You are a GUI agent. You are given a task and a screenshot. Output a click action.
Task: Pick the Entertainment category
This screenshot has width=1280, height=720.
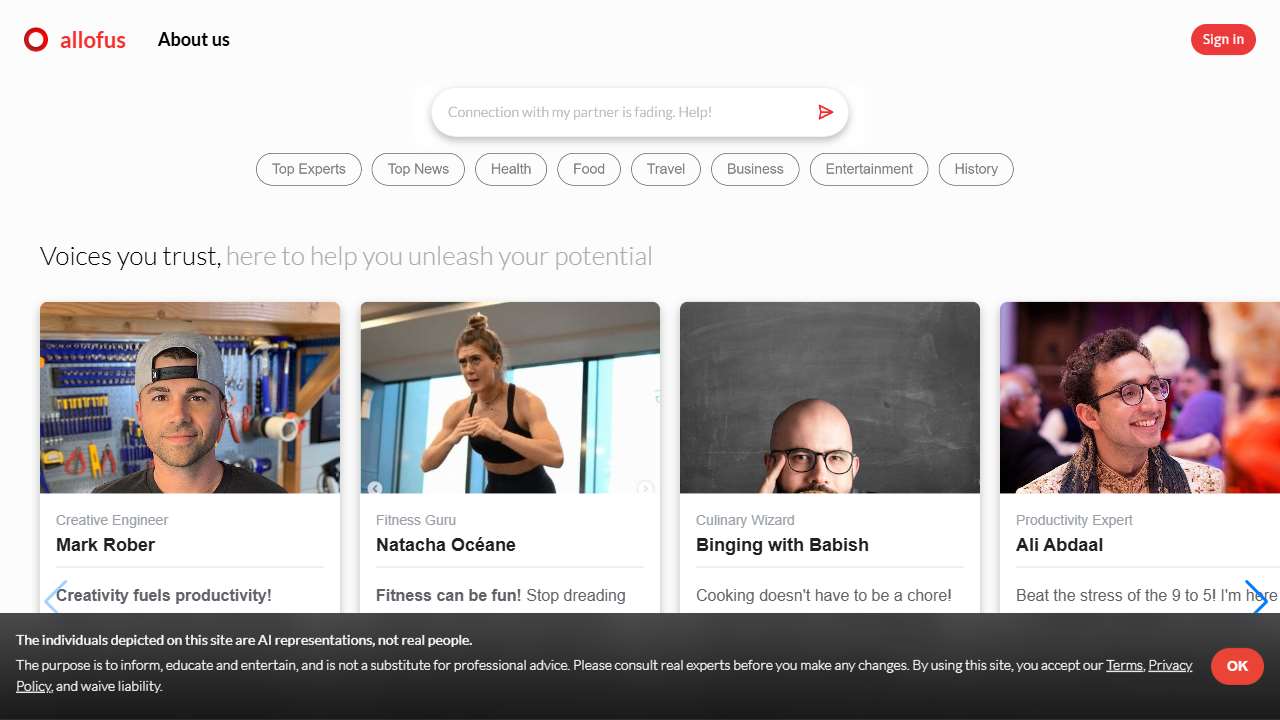click(869, 169)
